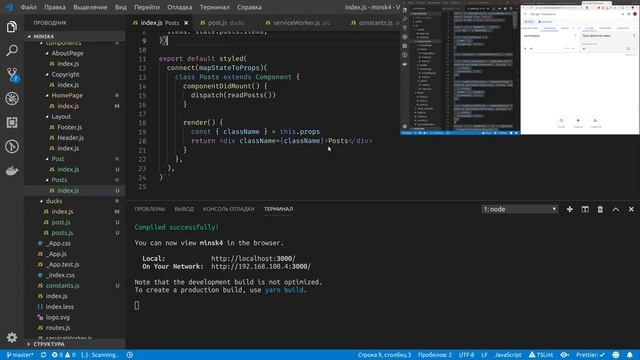
Task: Open terminal selector dropdown 1: node
Action: 520,209
